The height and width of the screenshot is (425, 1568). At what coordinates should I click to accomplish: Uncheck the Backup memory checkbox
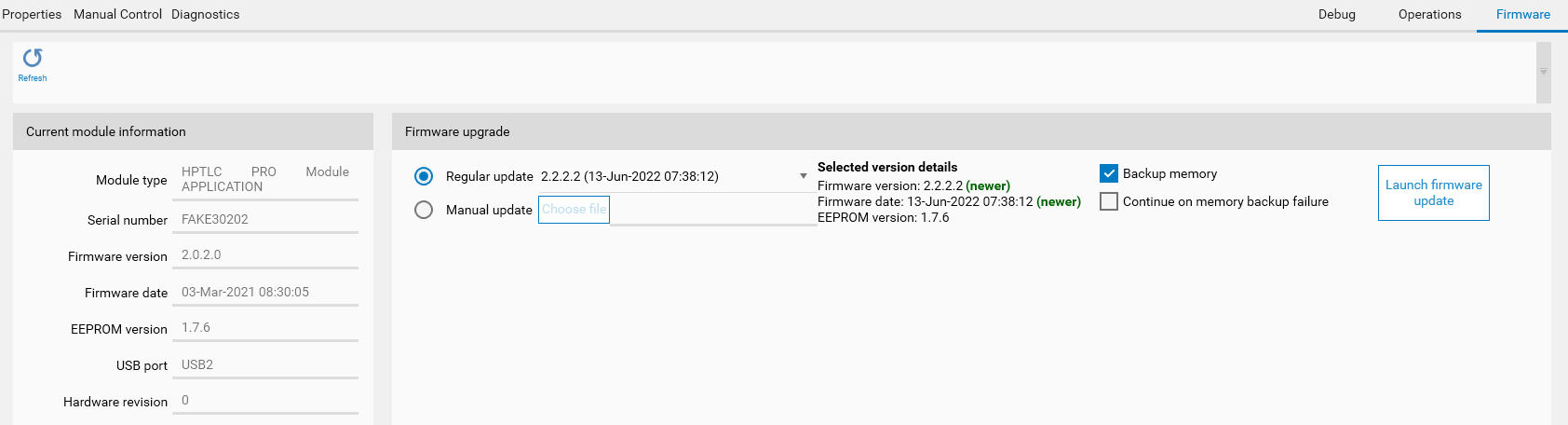coord(1109,173)
